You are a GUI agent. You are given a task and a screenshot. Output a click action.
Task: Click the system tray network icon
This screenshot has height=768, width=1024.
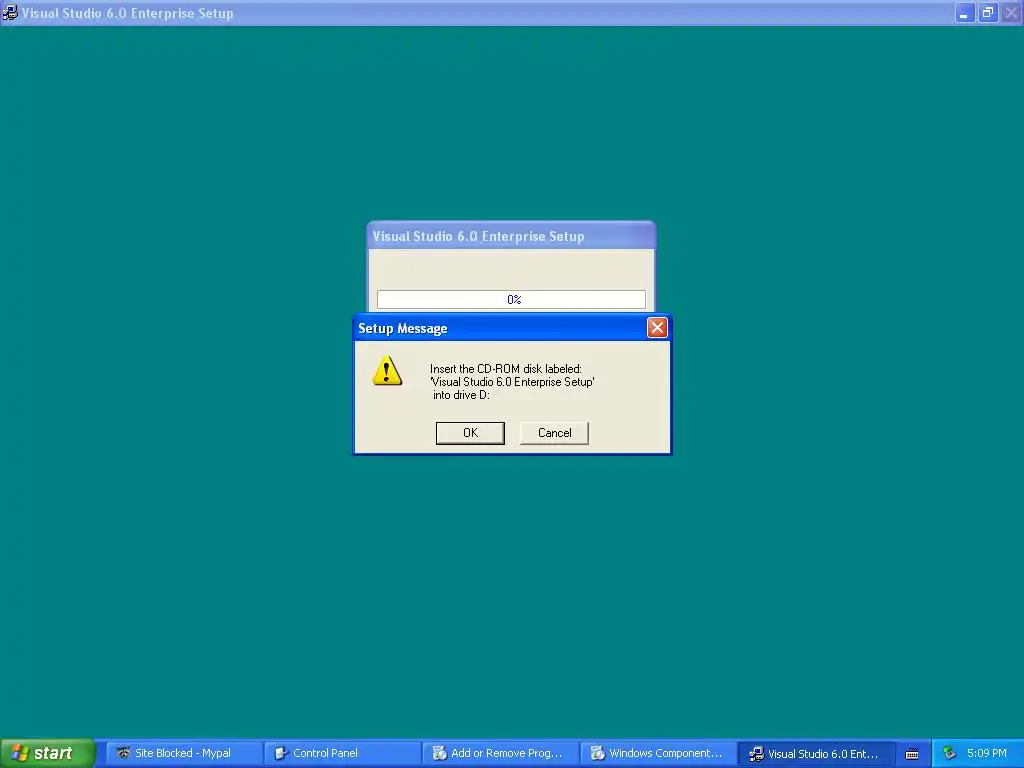pyautogui.click(x=950, y=753)
